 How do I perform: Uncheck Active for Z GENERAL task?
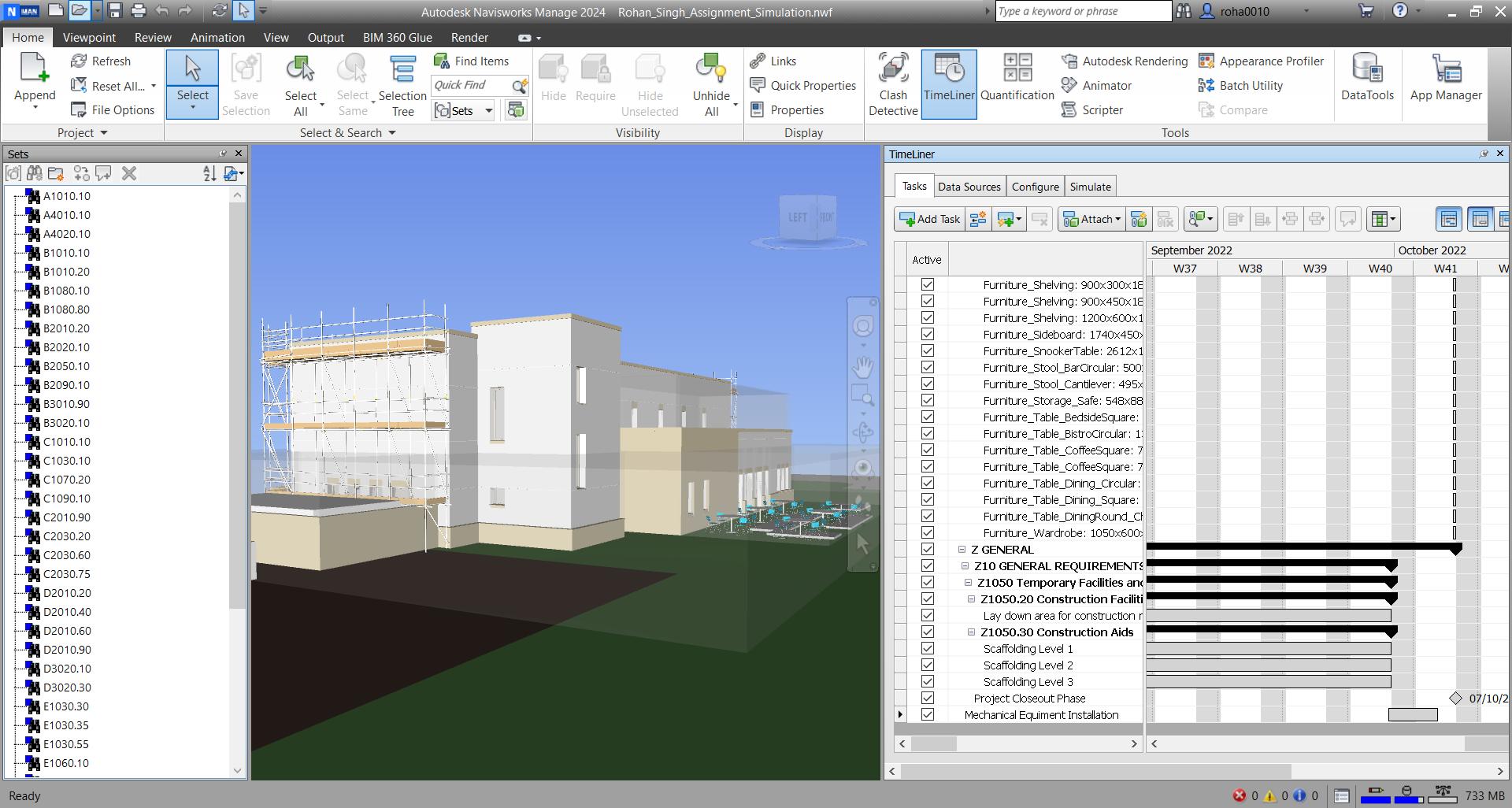click(928, 550)
